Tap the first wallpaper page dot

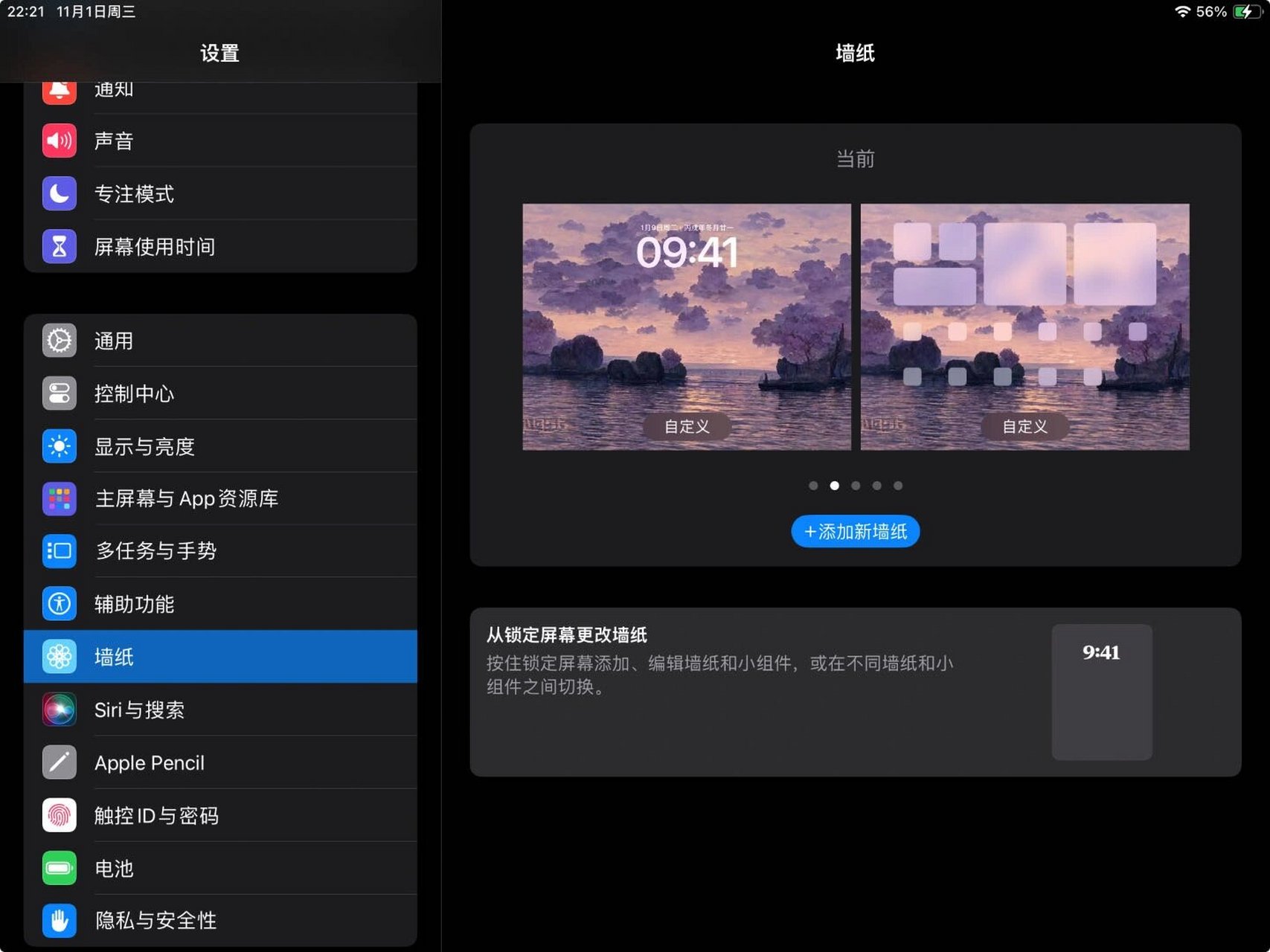click(x=813, y=486)
